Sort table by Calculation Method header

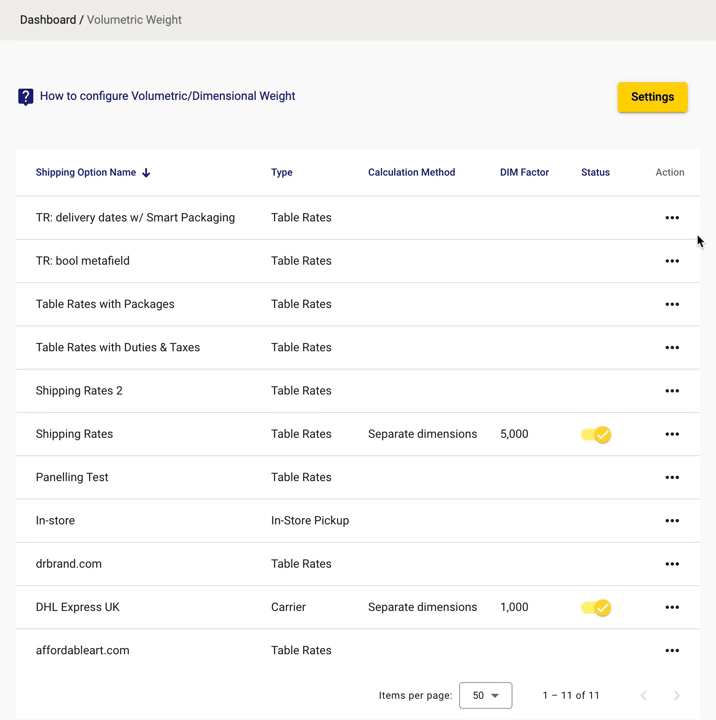click(412, 172)
